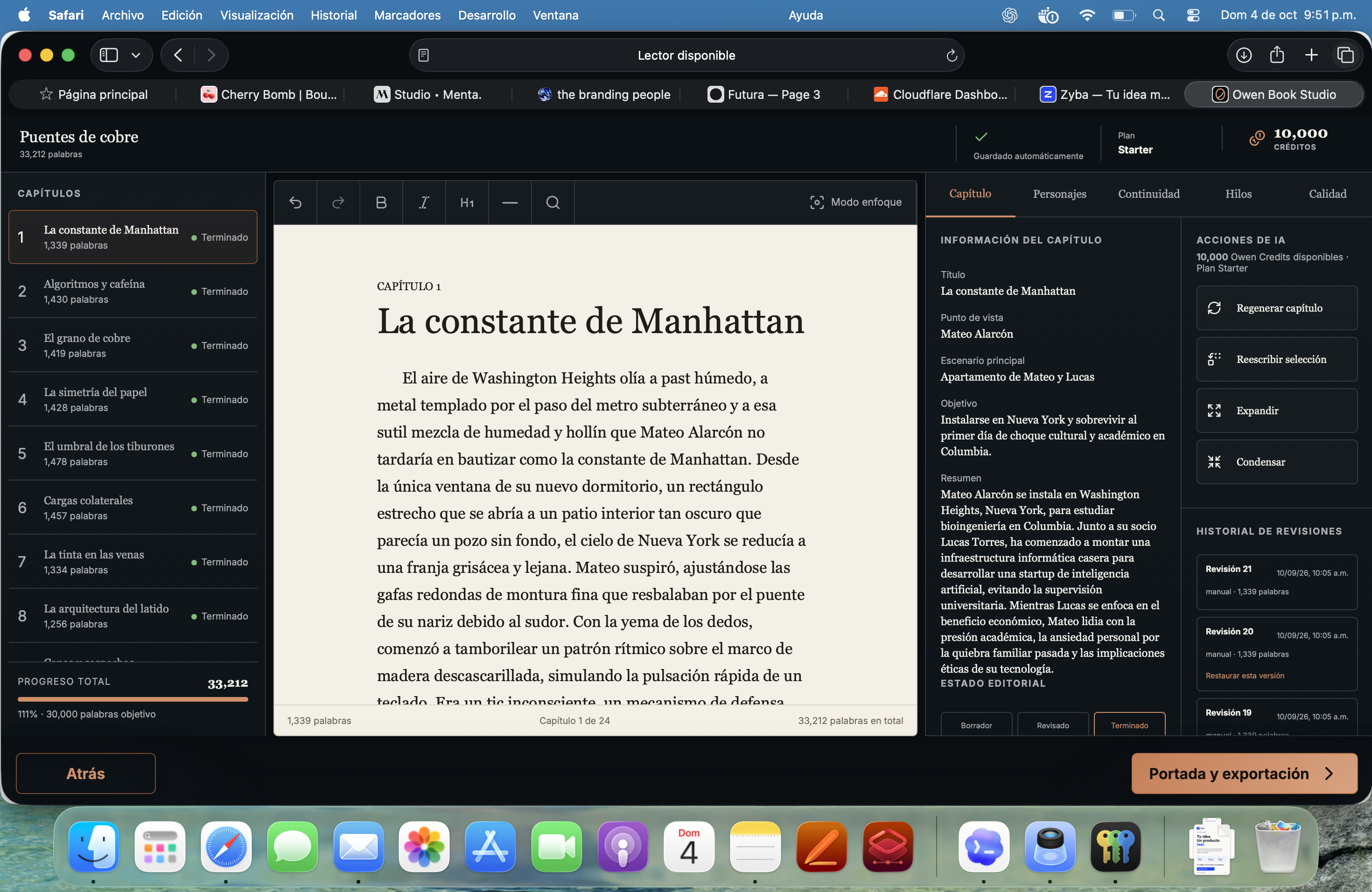
Task: Set editorial status to Revisado
Action: pos(1053,725)
